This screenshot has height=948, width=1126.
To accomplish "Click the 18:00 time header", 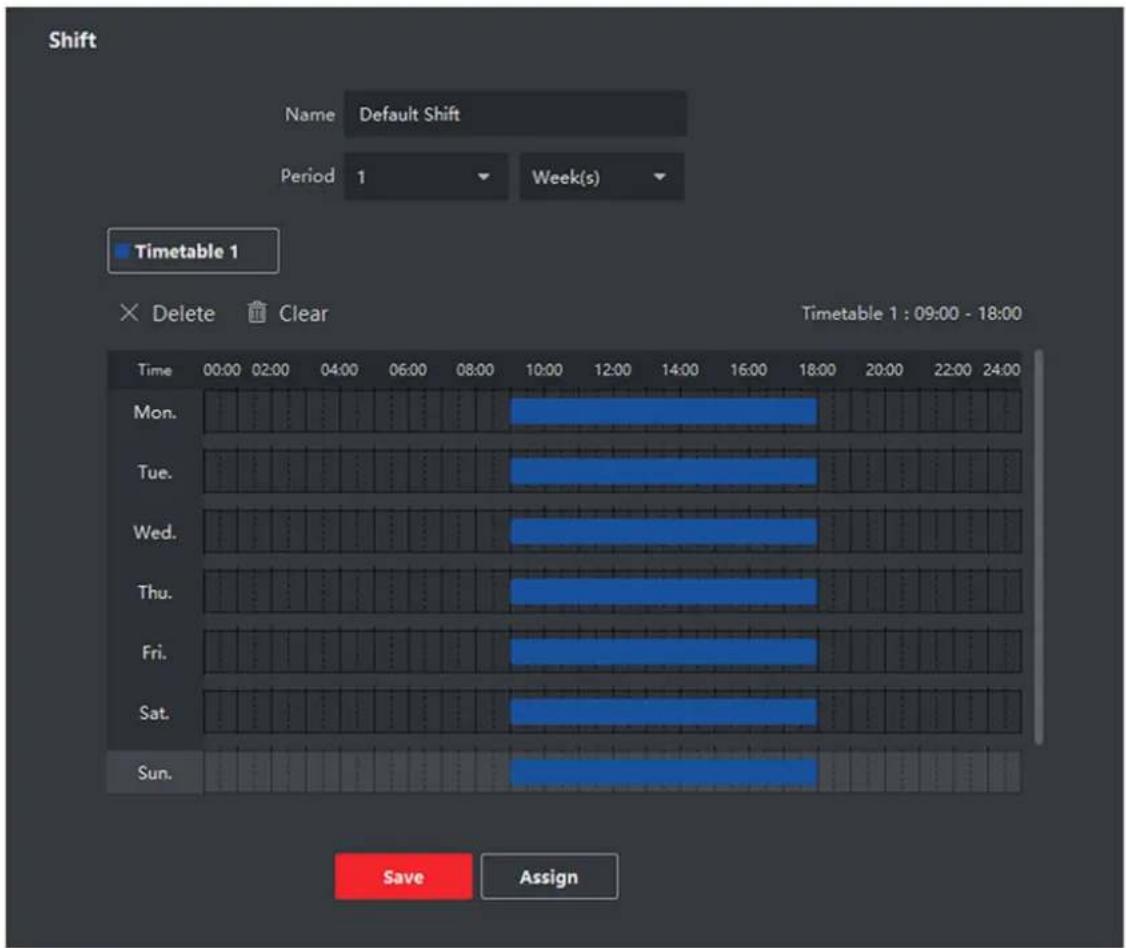I will (817, 370).
